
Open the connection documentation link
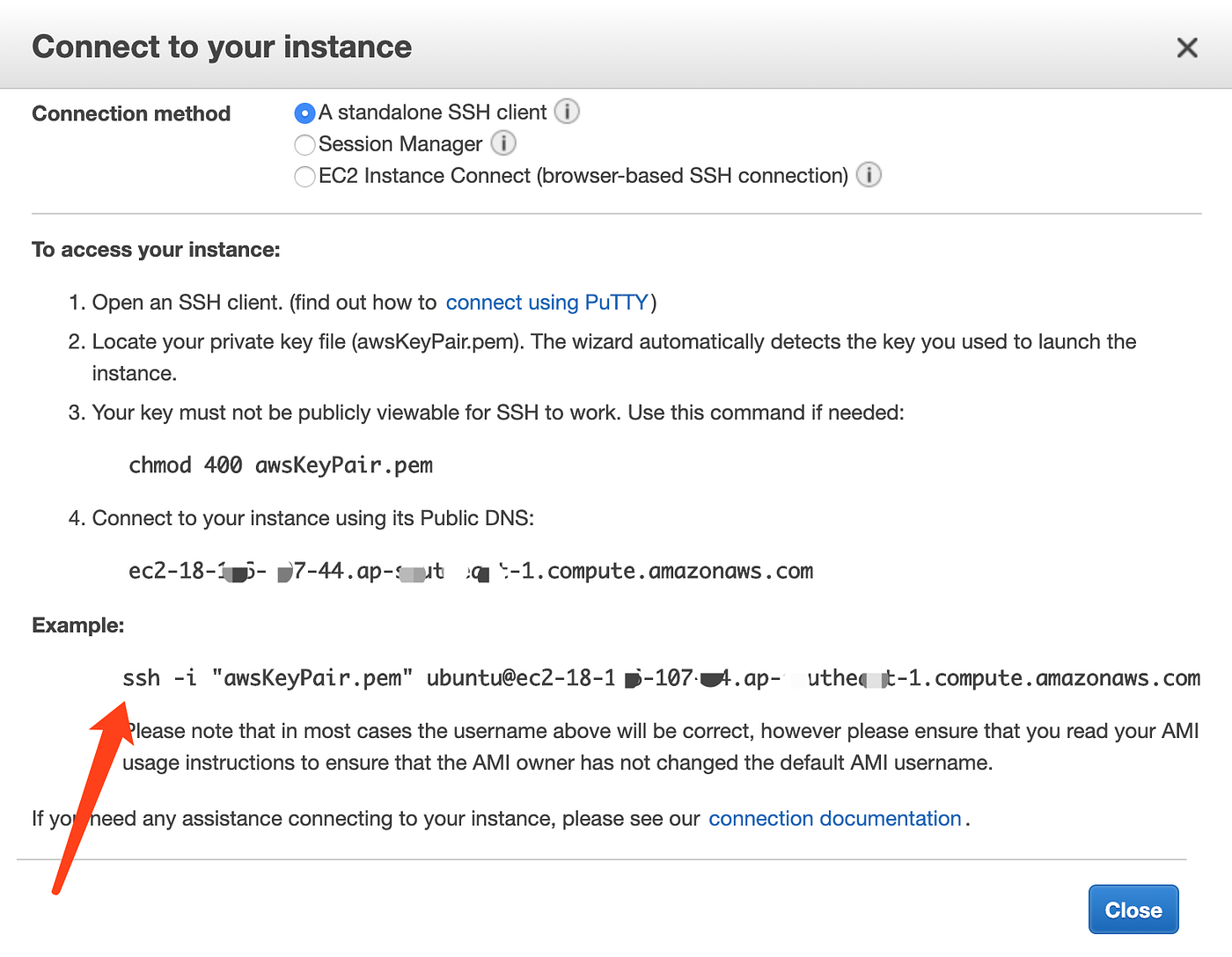834,818
